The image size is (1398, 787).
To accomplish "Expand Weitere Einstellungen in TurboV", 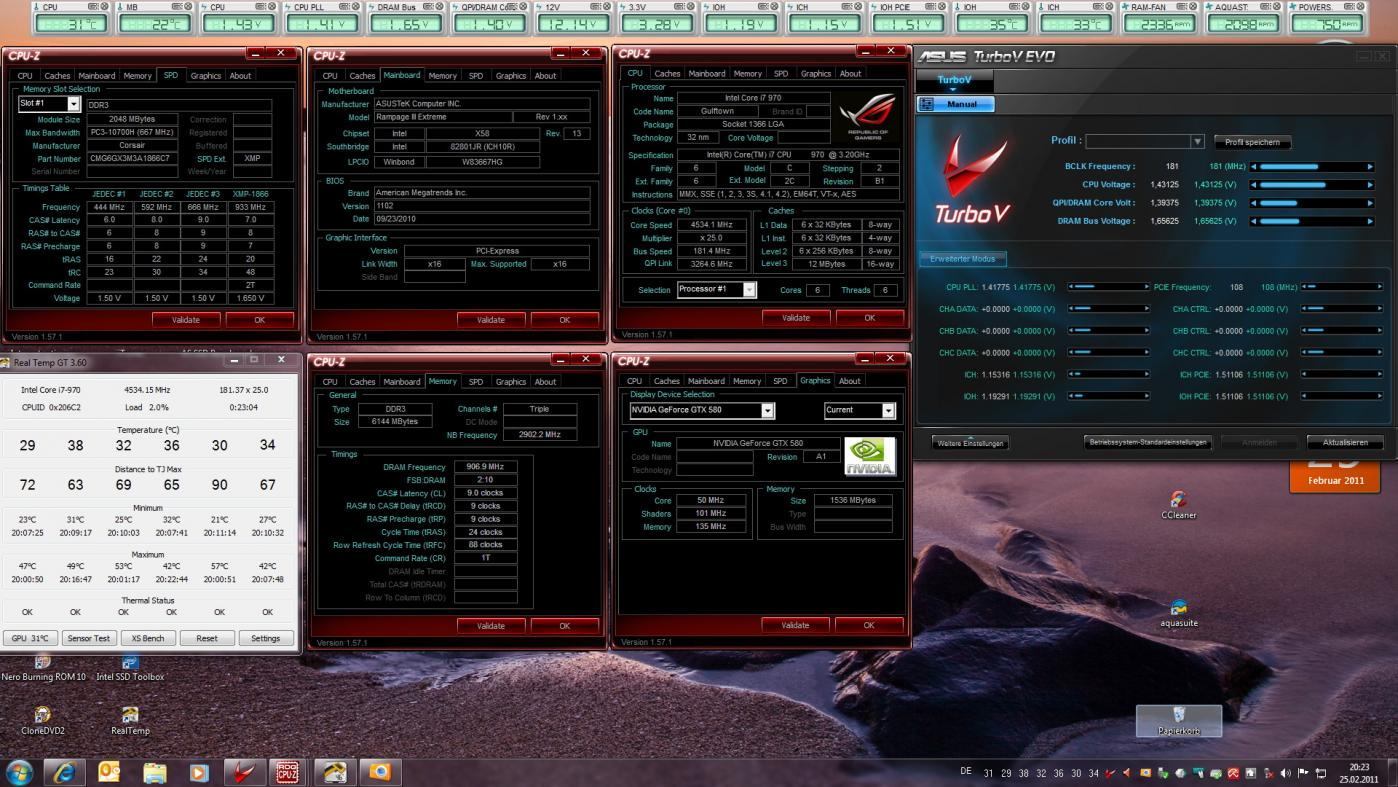I will pos(970,443).
